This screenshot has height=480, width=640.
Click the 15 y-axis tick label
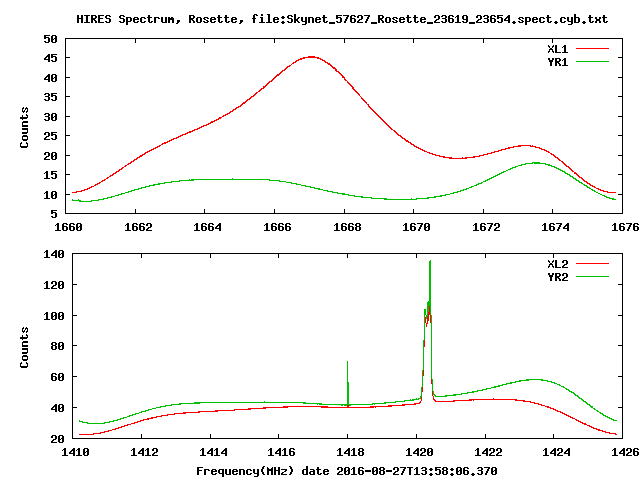click(50, 175)
